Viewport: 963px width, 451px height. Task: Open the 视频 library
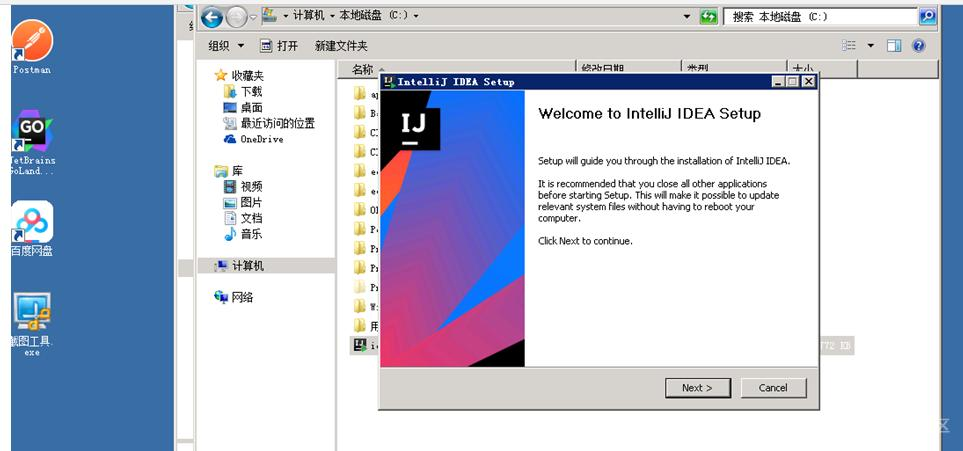[x=243, y=187]
